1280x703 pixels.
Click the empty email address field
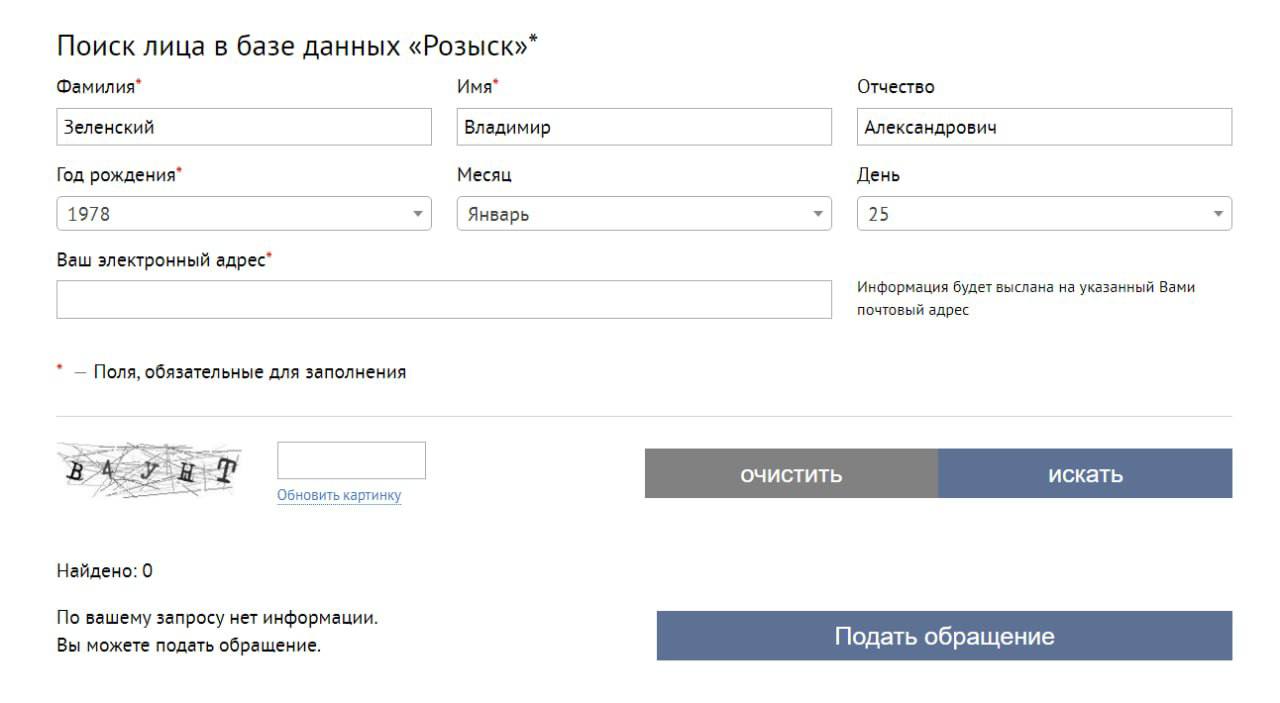click(443, 299)
